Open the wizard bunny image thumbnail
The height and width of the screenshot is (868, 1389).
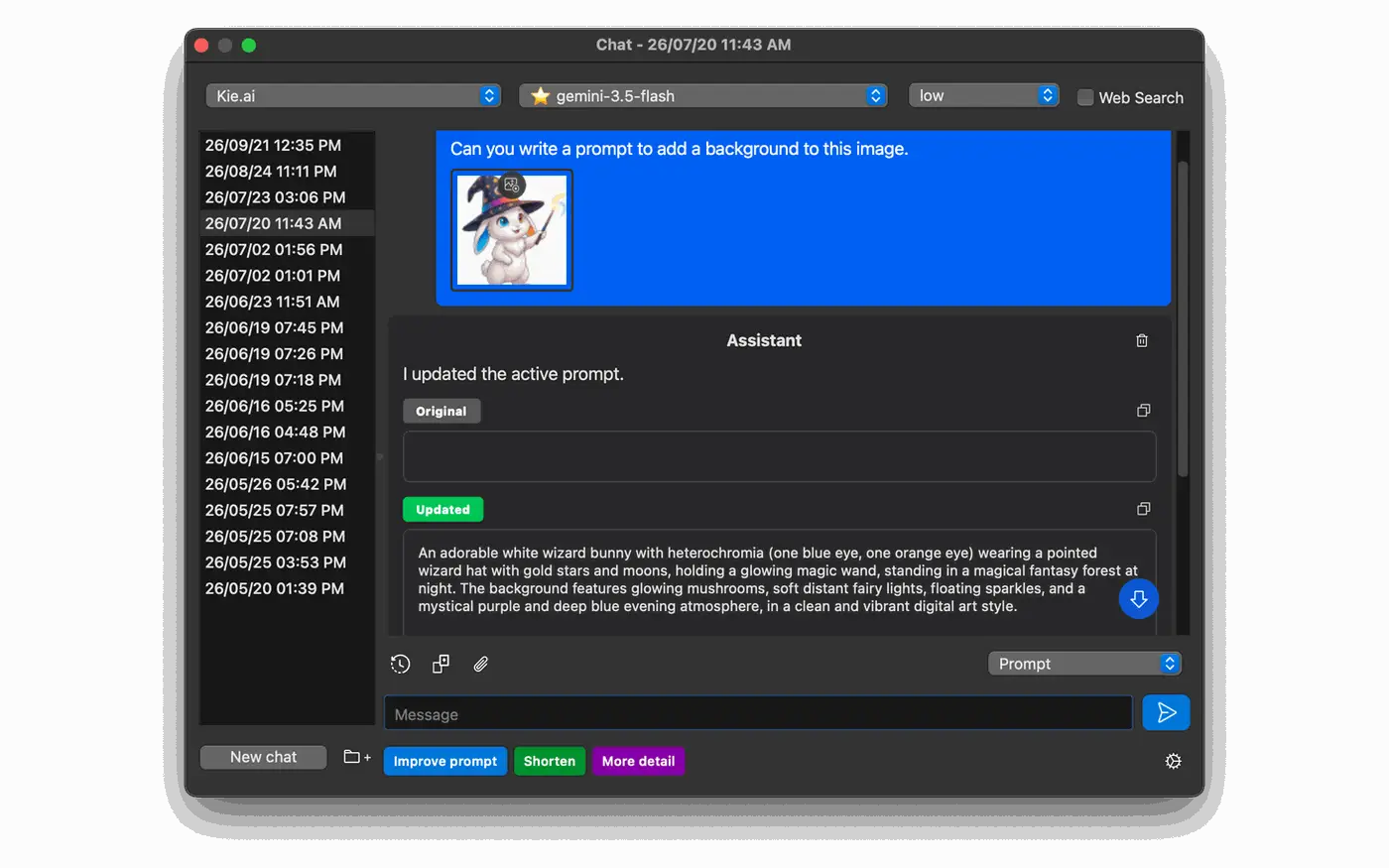coord(512,230)
